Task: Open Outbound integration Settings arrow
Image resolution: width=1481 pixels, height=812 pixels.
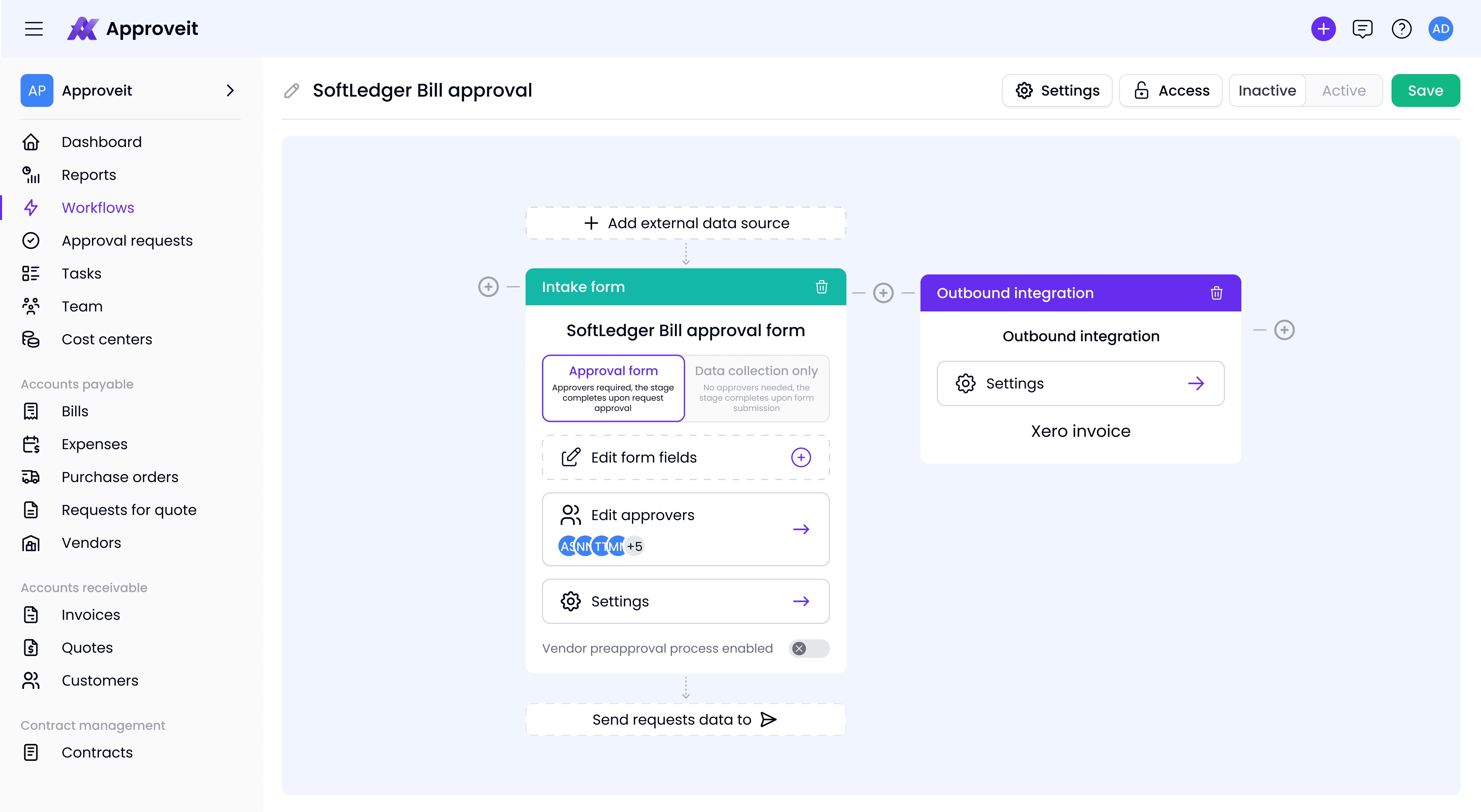Action: click(1196, 383)
